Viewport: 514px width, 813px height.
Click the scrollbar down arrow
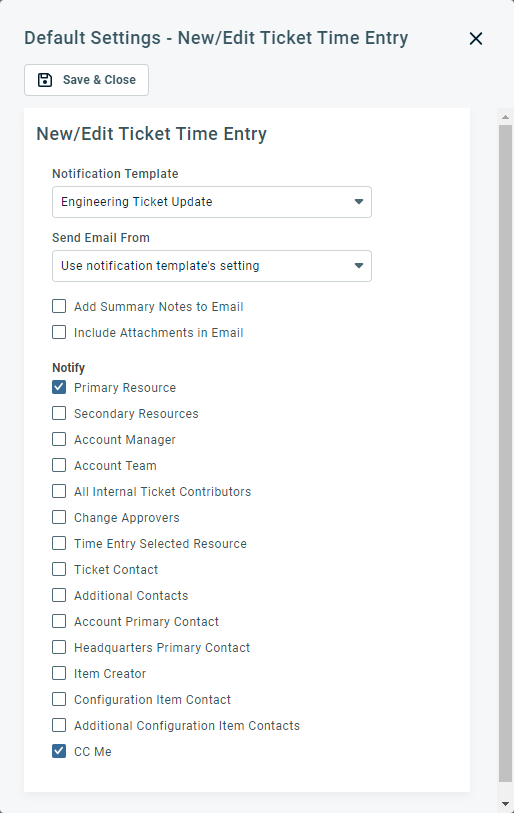click(505, 804)
